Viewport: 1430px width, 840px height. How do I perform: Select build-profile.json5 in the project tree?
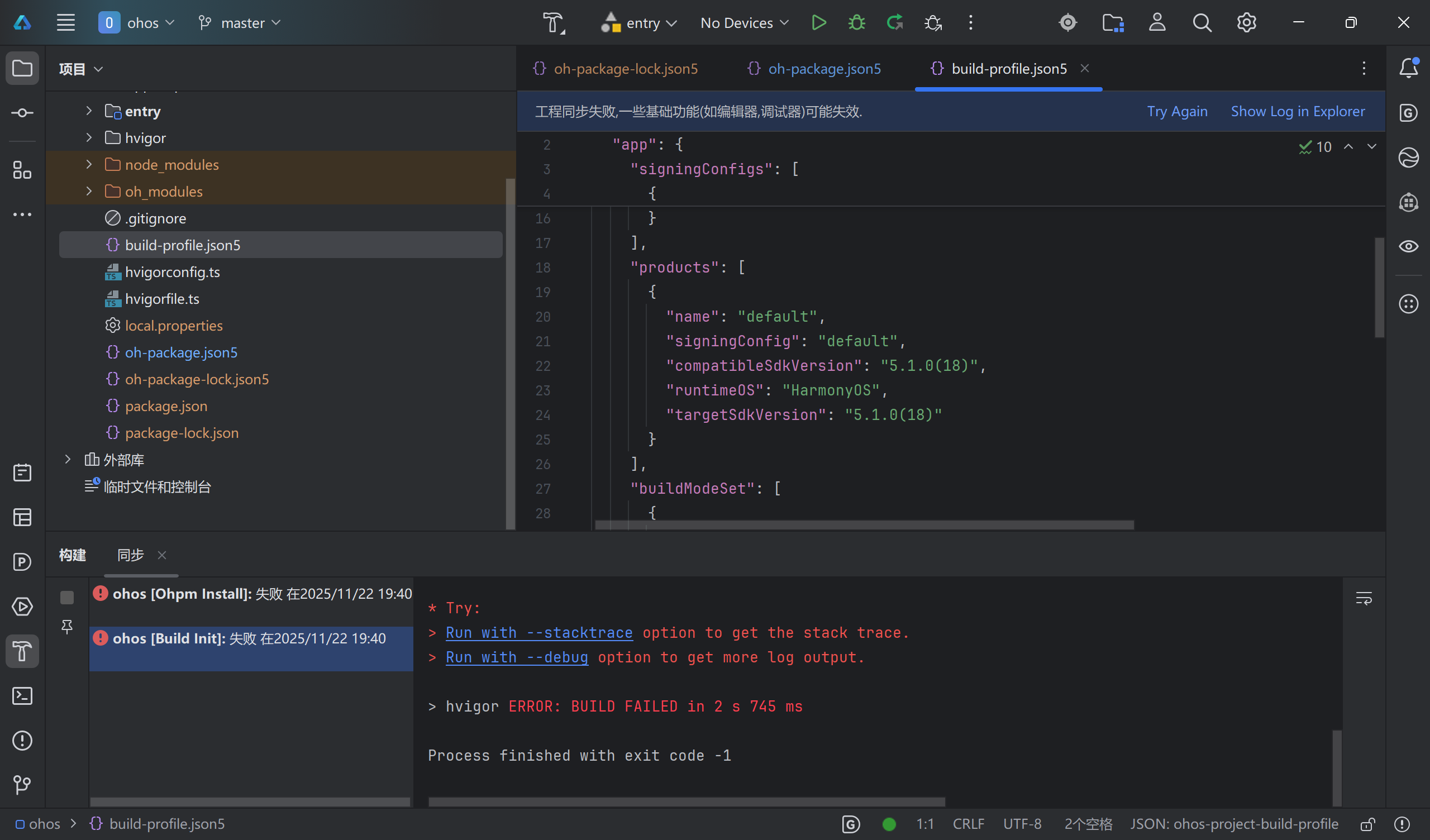point(183,245)
